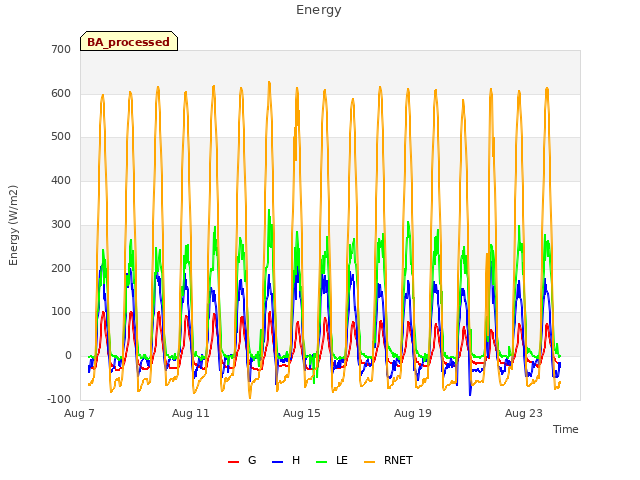Click the 500 y-axis tick label
640x480 pixels.
click(61, 136)
